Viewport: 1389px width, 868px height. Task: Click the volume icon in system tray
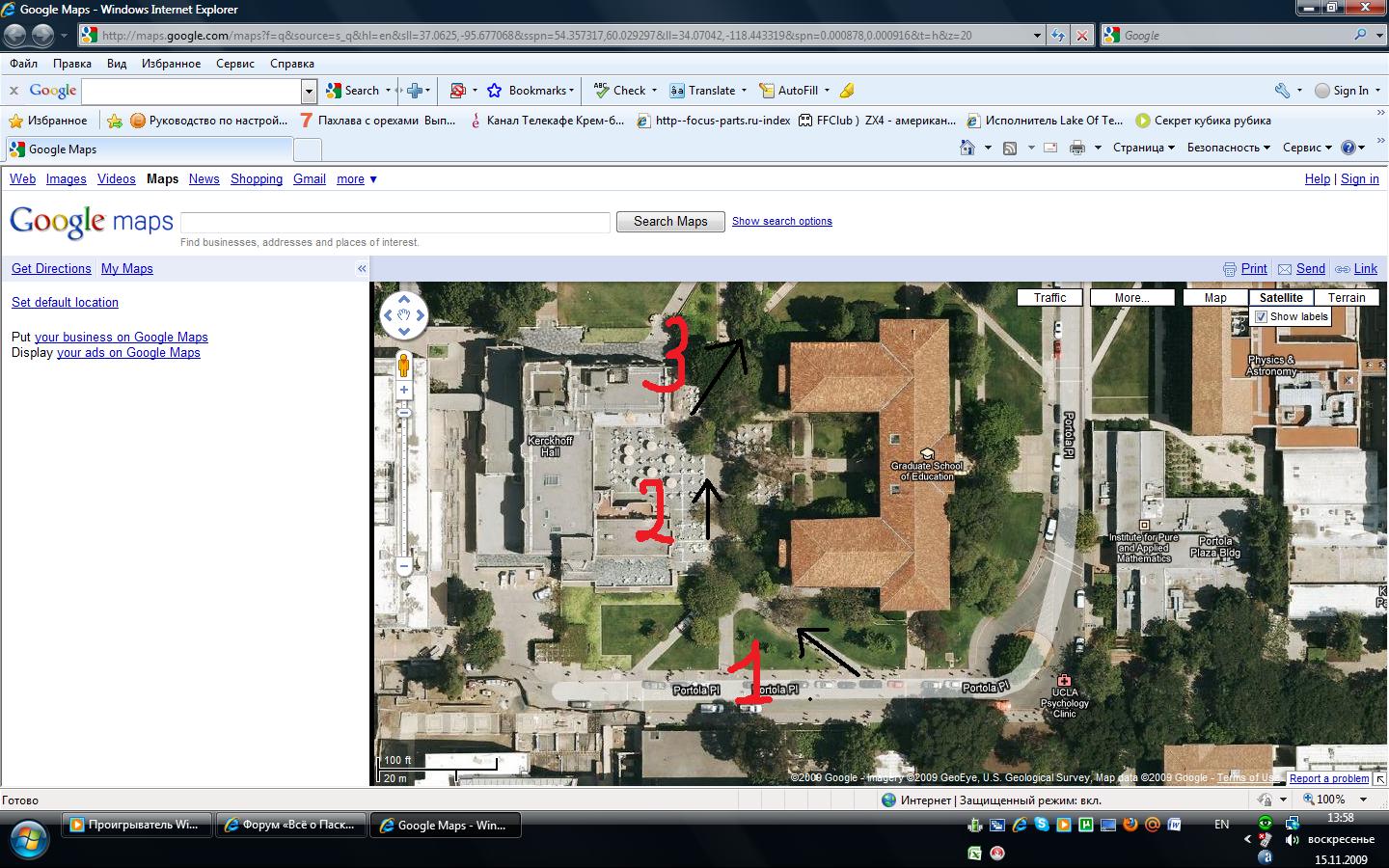coord(1292,839)
